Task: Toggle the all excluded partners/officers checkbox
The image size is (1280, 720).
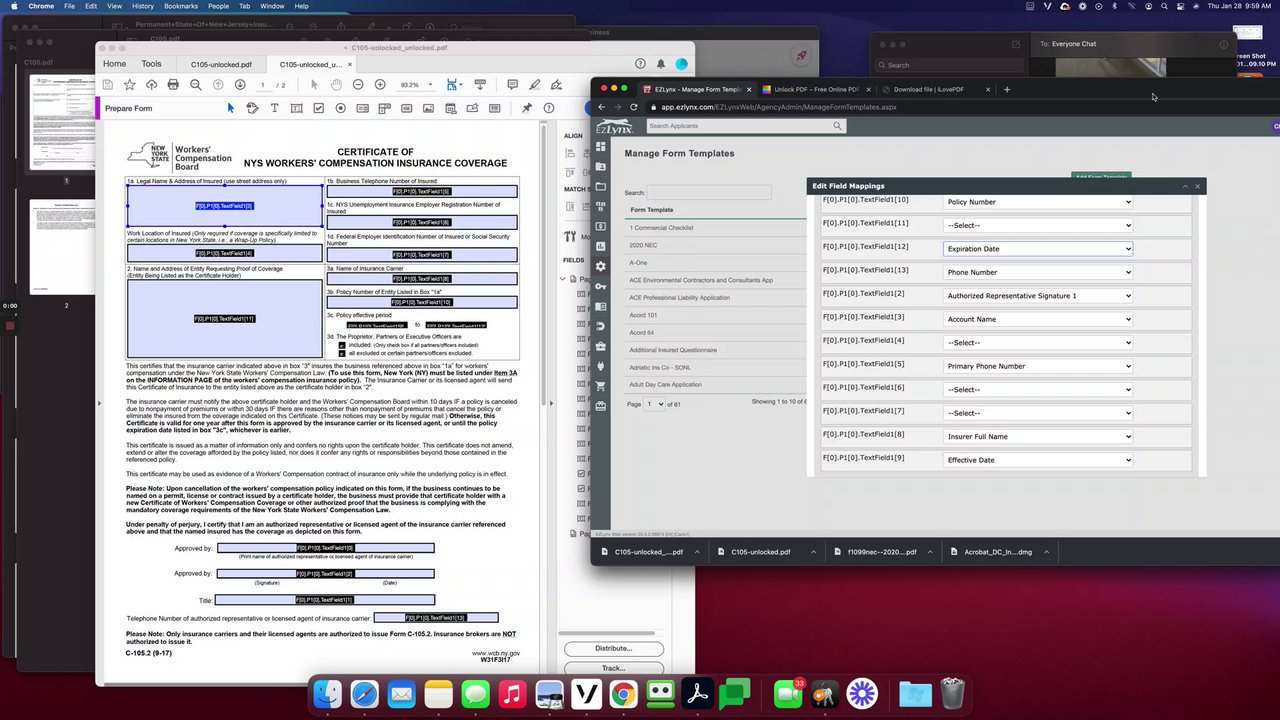Action: [x=341, y=353]
